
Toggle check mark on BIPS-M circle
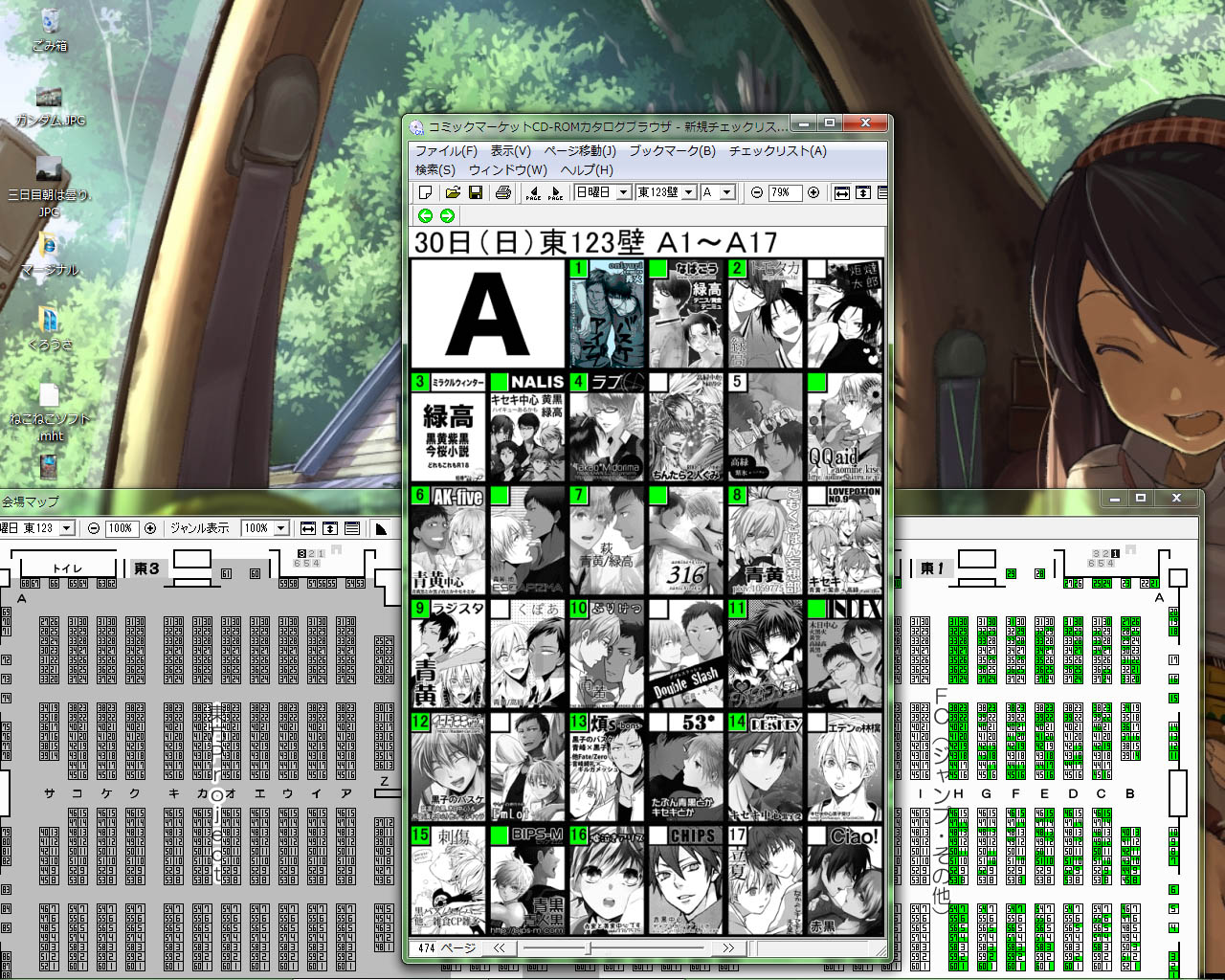pyautogui.click(x=499, y=835)
